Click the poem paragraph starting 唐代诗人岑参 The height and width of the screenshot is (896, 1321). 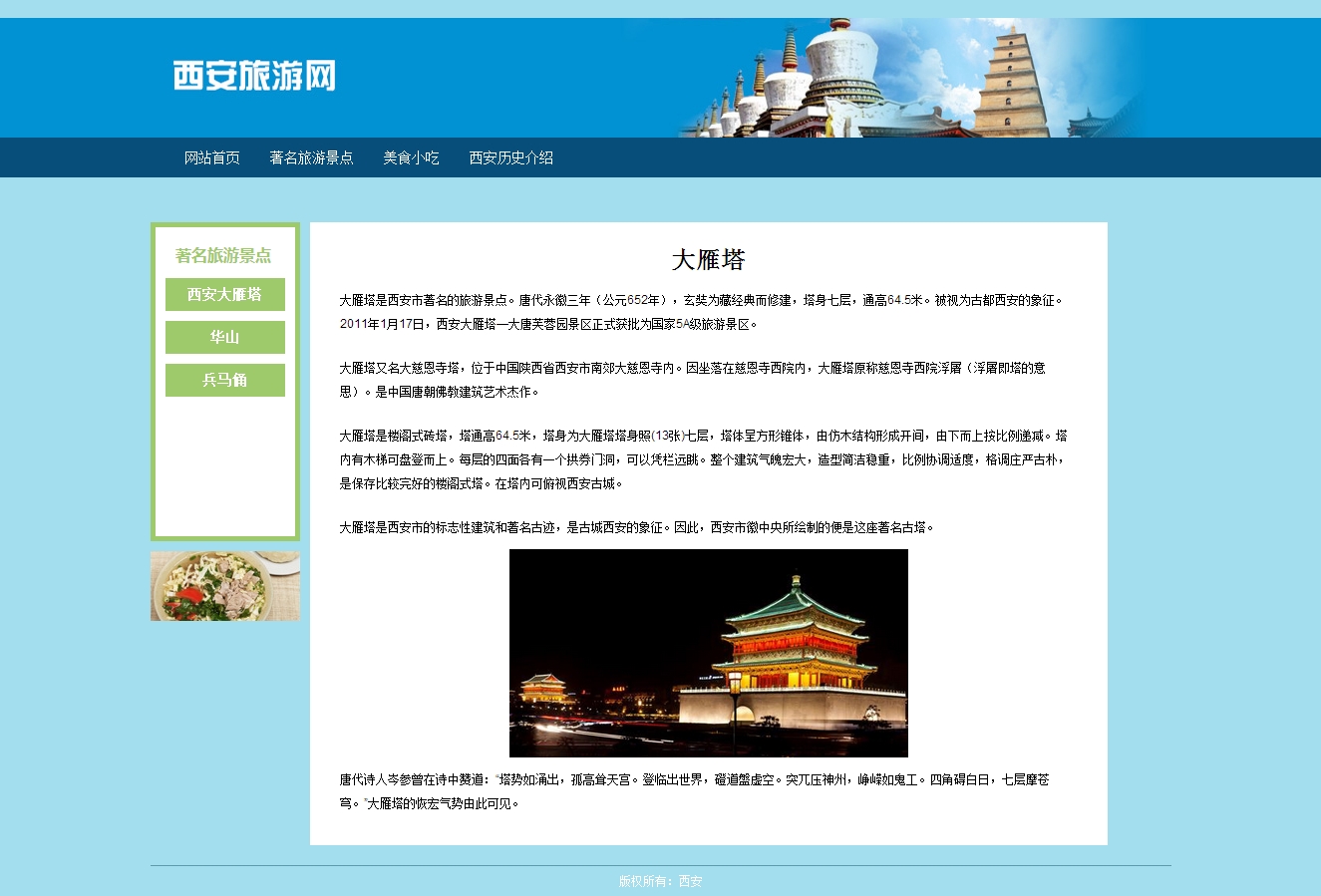coord(694,791)
